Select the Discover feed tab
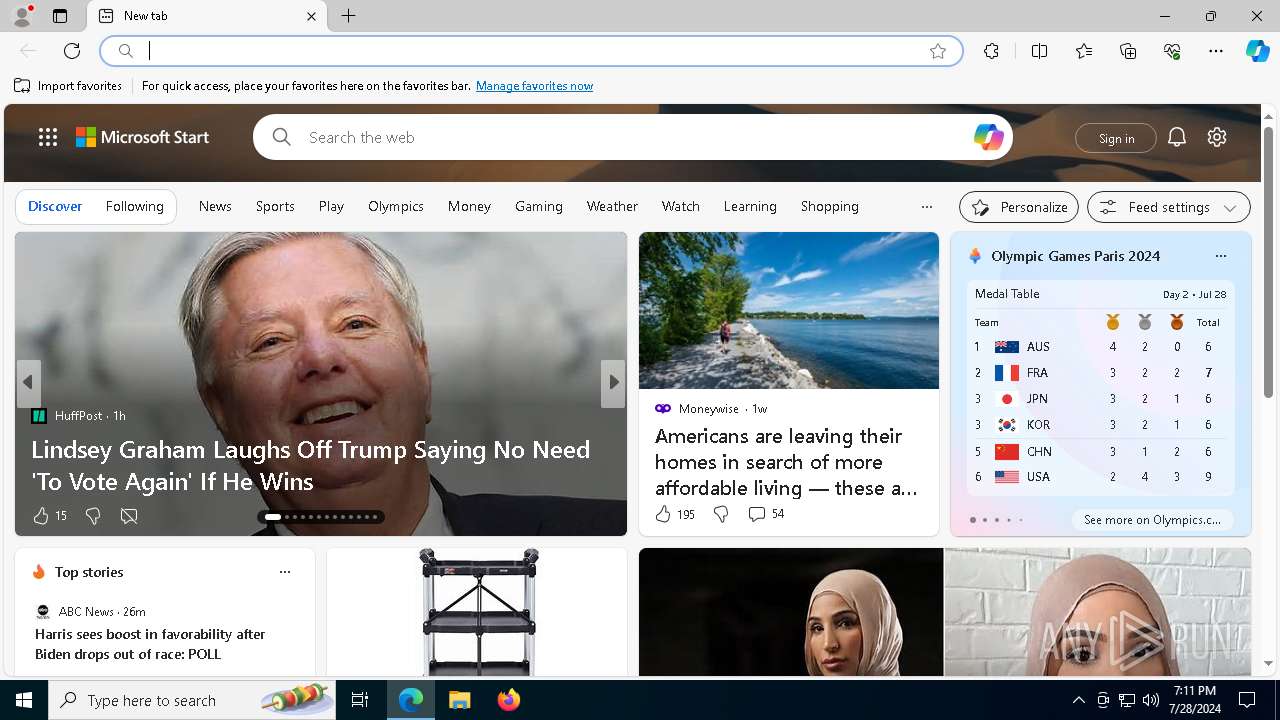 tap(55, 206)
